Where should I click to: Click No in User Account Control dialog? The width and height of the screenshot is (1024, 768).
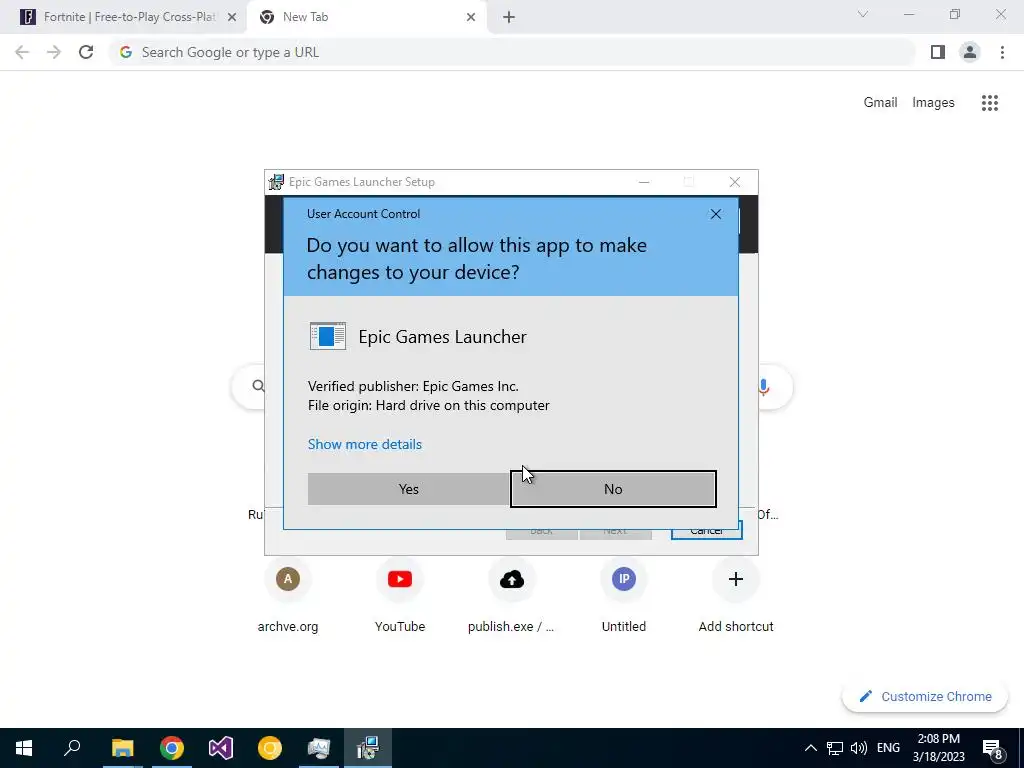[x=613, y=488]
